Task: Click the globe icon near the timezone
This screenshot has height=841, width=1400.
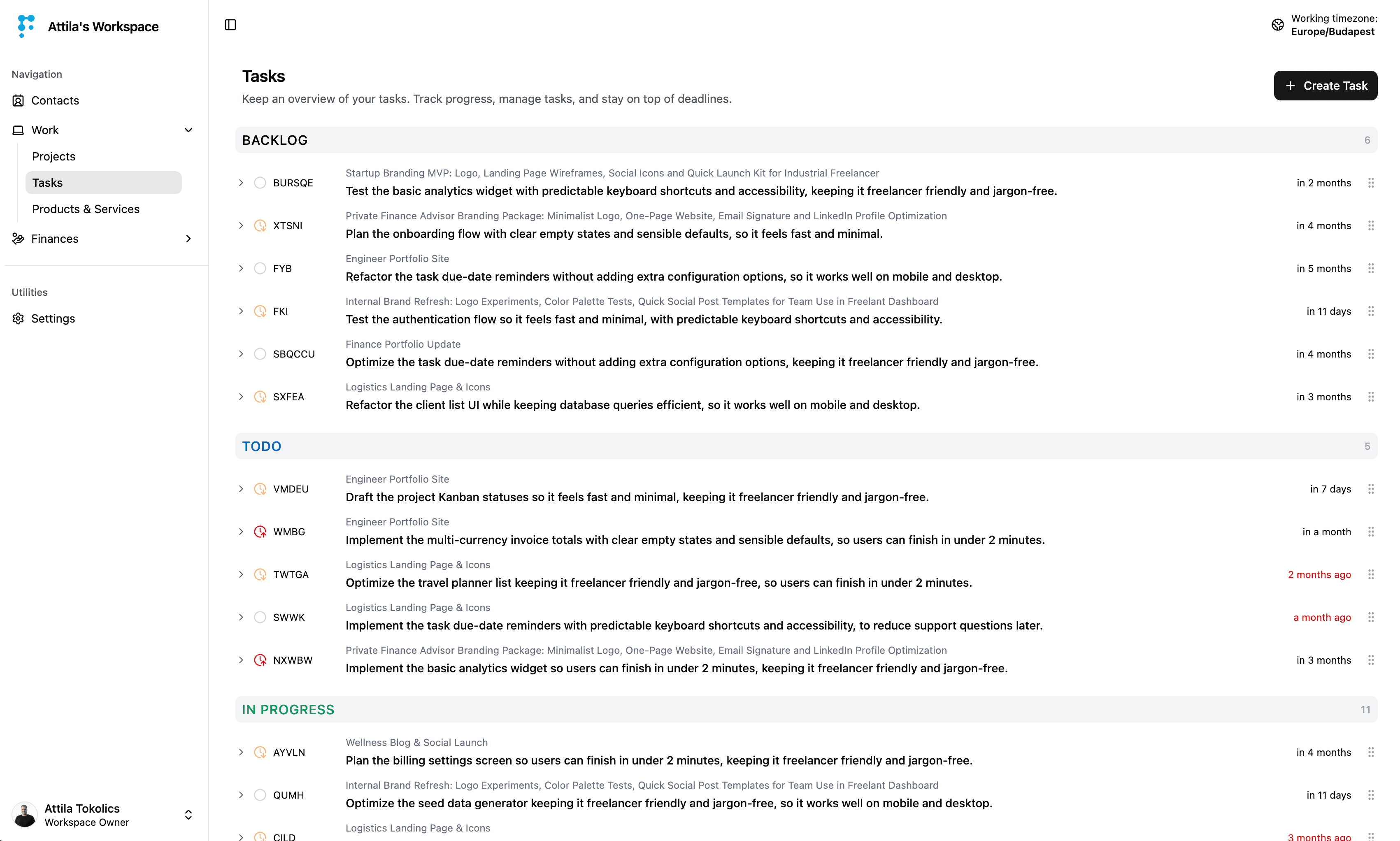Action: point(1277,25)
